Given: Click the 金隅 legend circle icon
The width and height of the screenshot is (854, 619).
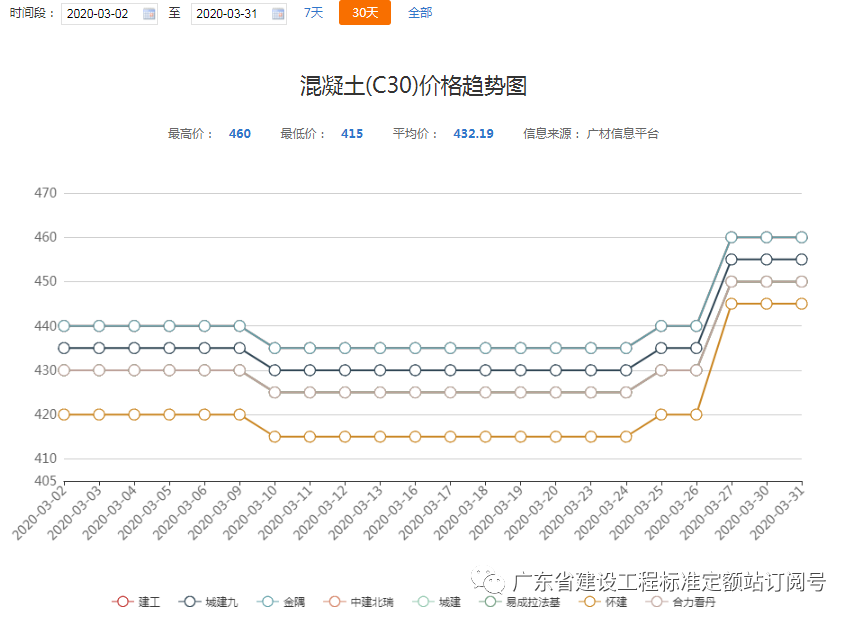Looking at the screenshot, I should [266, 602].
